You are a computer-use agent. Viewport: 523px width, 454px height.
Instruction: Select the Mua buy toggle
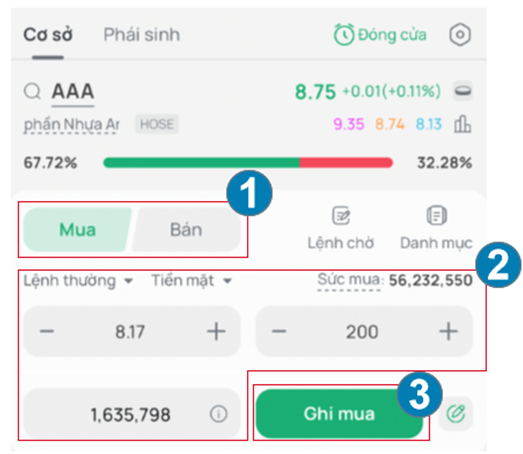(x=77, y=230)
